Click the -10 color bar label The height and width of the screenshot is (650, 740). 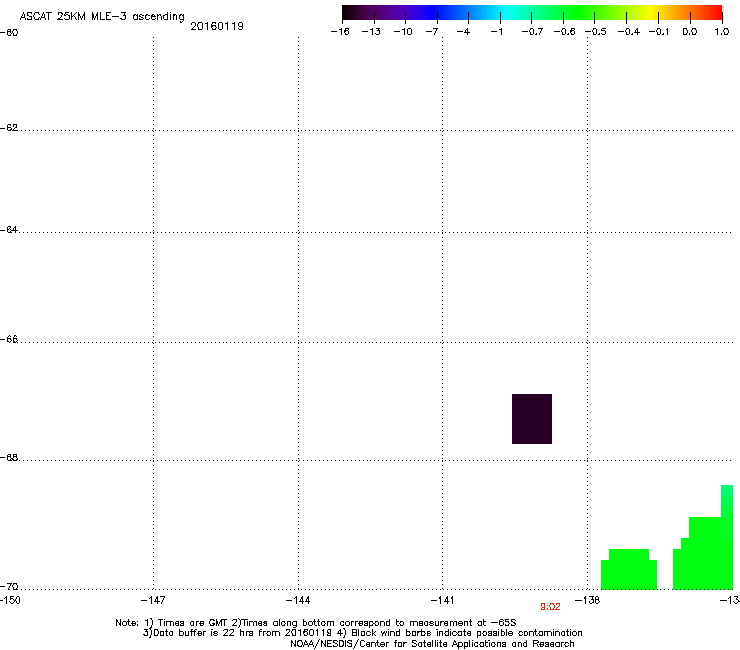point(403,32)
